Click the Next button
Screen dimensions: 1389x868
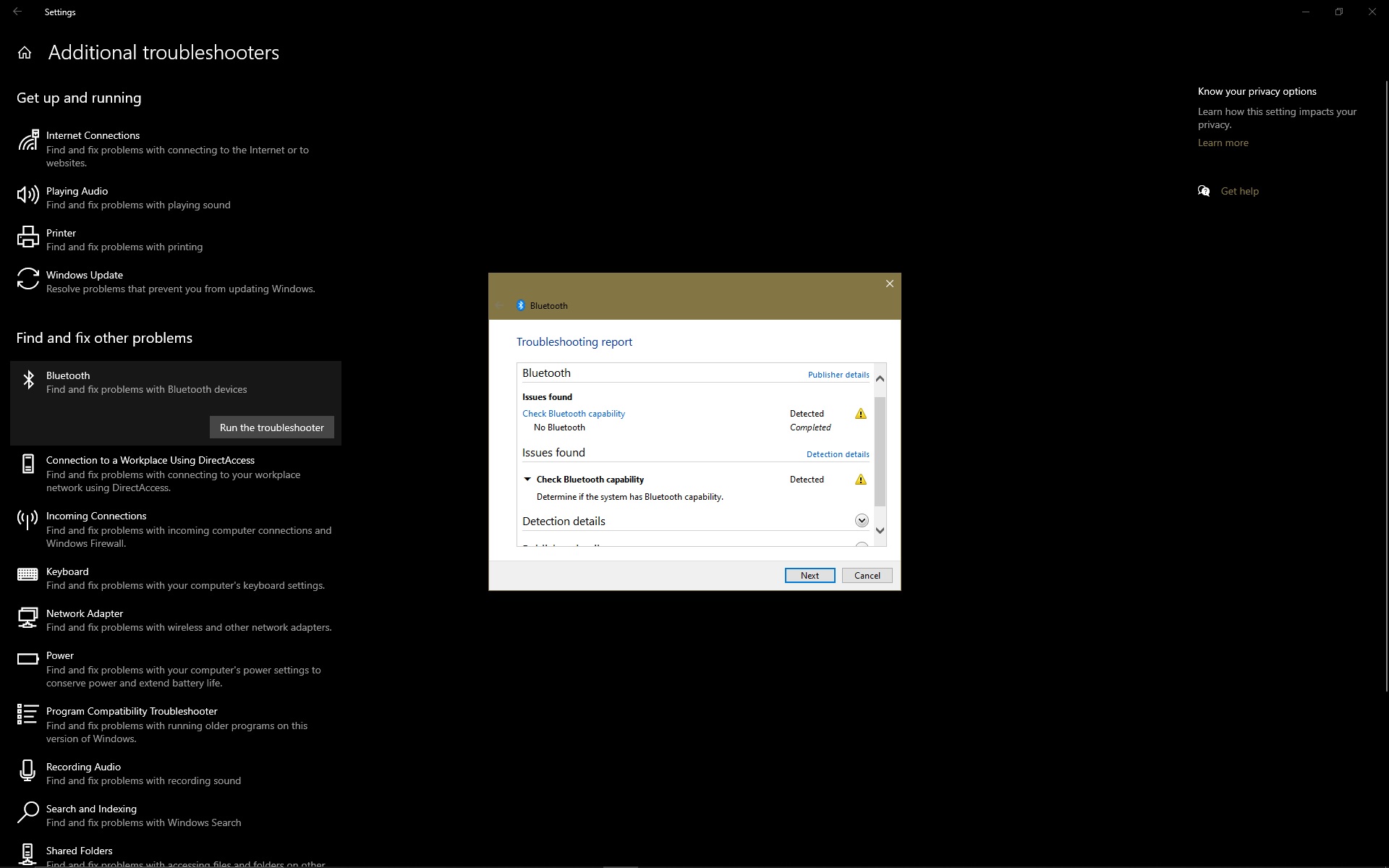click(810, 576)
